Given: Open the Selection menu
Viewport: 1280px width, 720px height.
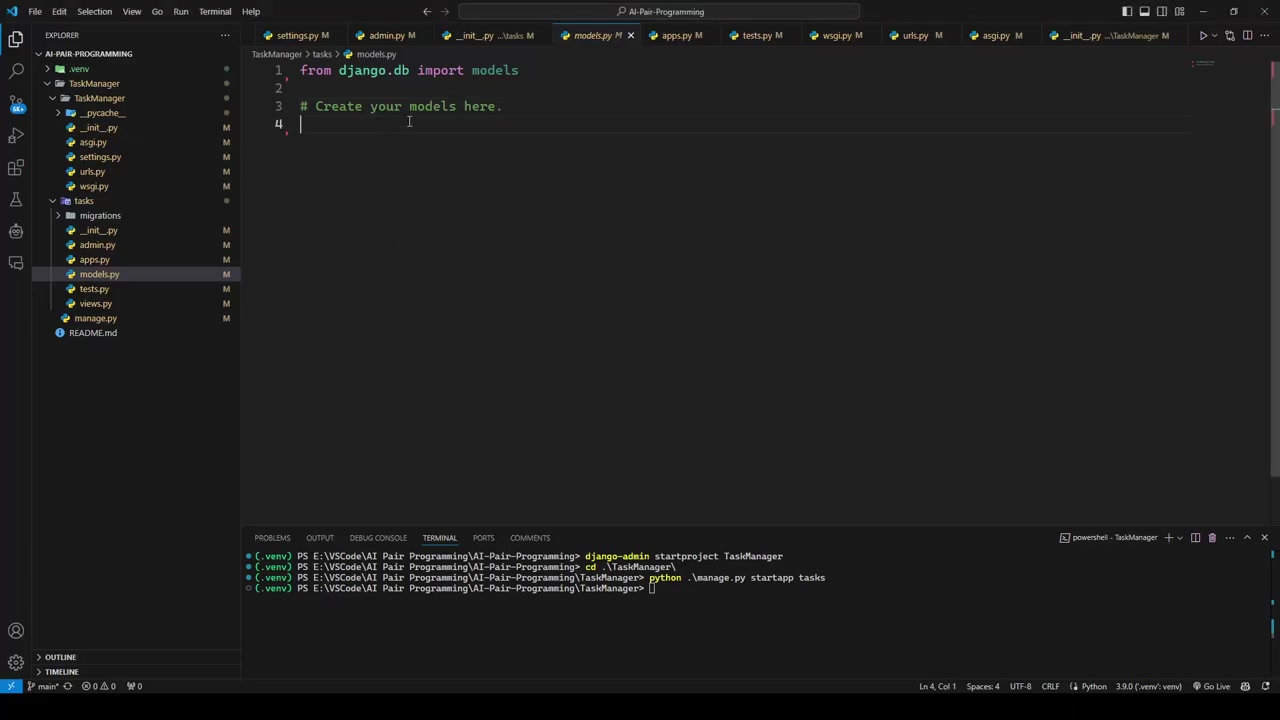Looking at the screenshot, I should (94, 12).
